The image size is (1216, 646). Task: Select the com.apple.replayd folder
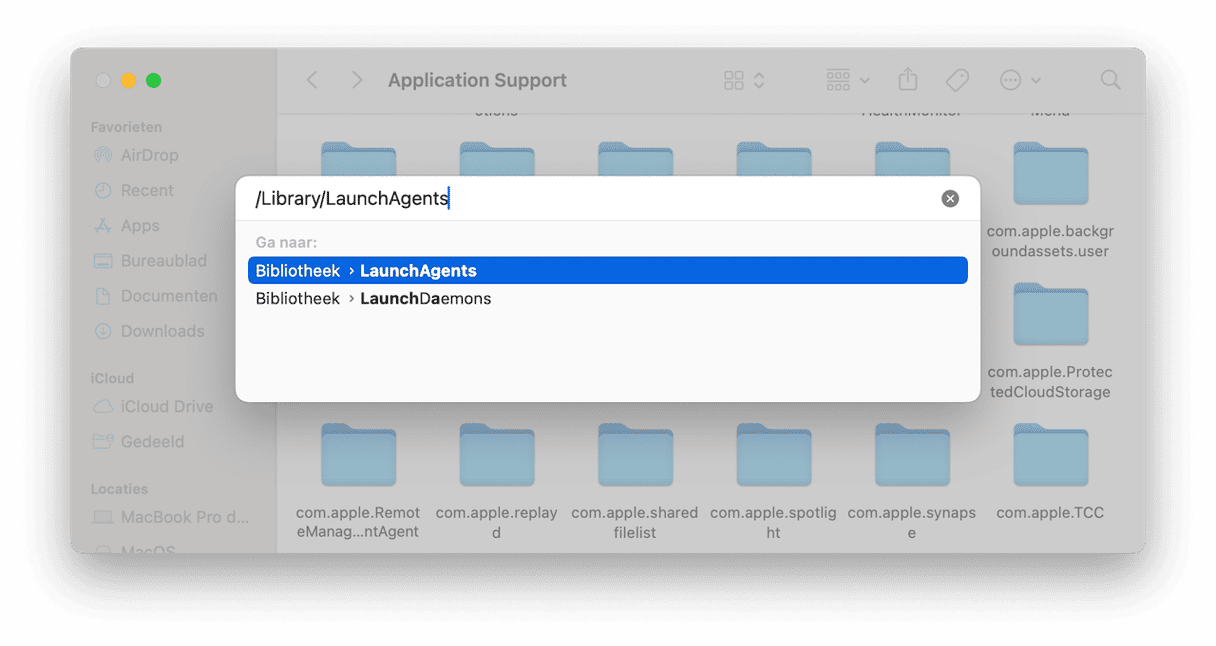click(496, 482)
